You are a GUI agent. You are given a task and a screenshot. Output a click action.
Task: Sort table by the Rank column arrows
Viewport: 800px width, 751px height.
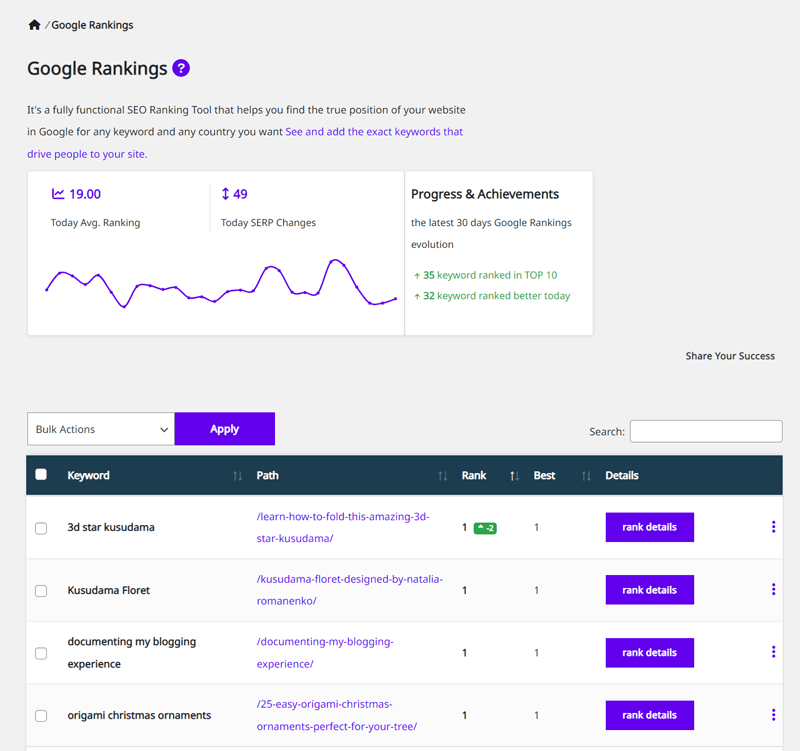(x=514, y=476)
